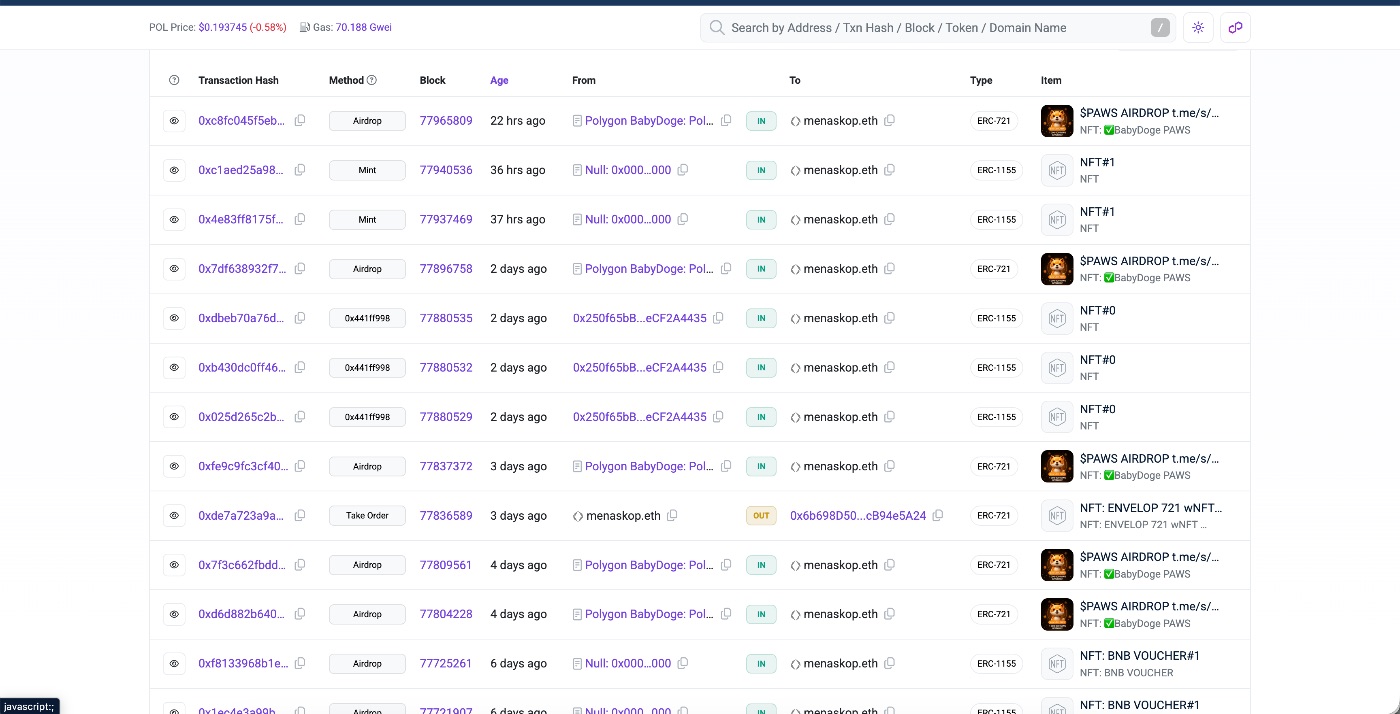Click the help icon in the table header
The image size is (1400, 714).
point(174,80)
